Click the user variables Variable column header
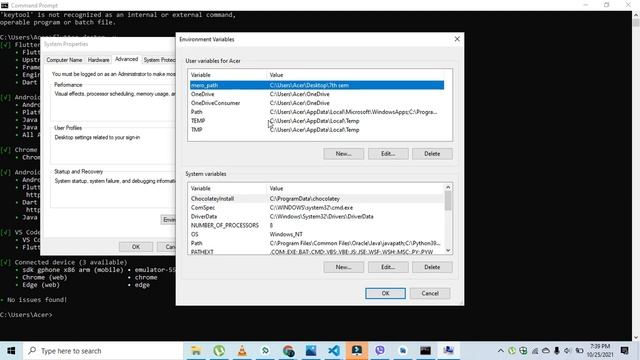This screenshot has height=360, width=640. pyautogui.click(x=227, y=75)
